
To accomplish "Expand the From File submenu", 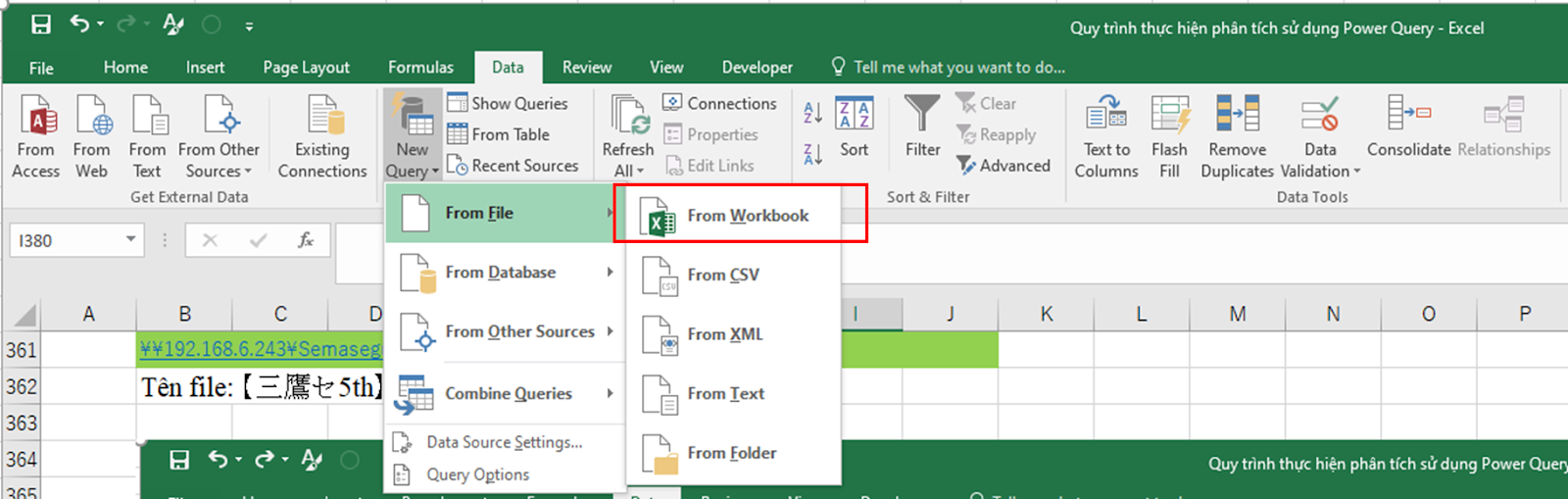I will coord(505,213).
